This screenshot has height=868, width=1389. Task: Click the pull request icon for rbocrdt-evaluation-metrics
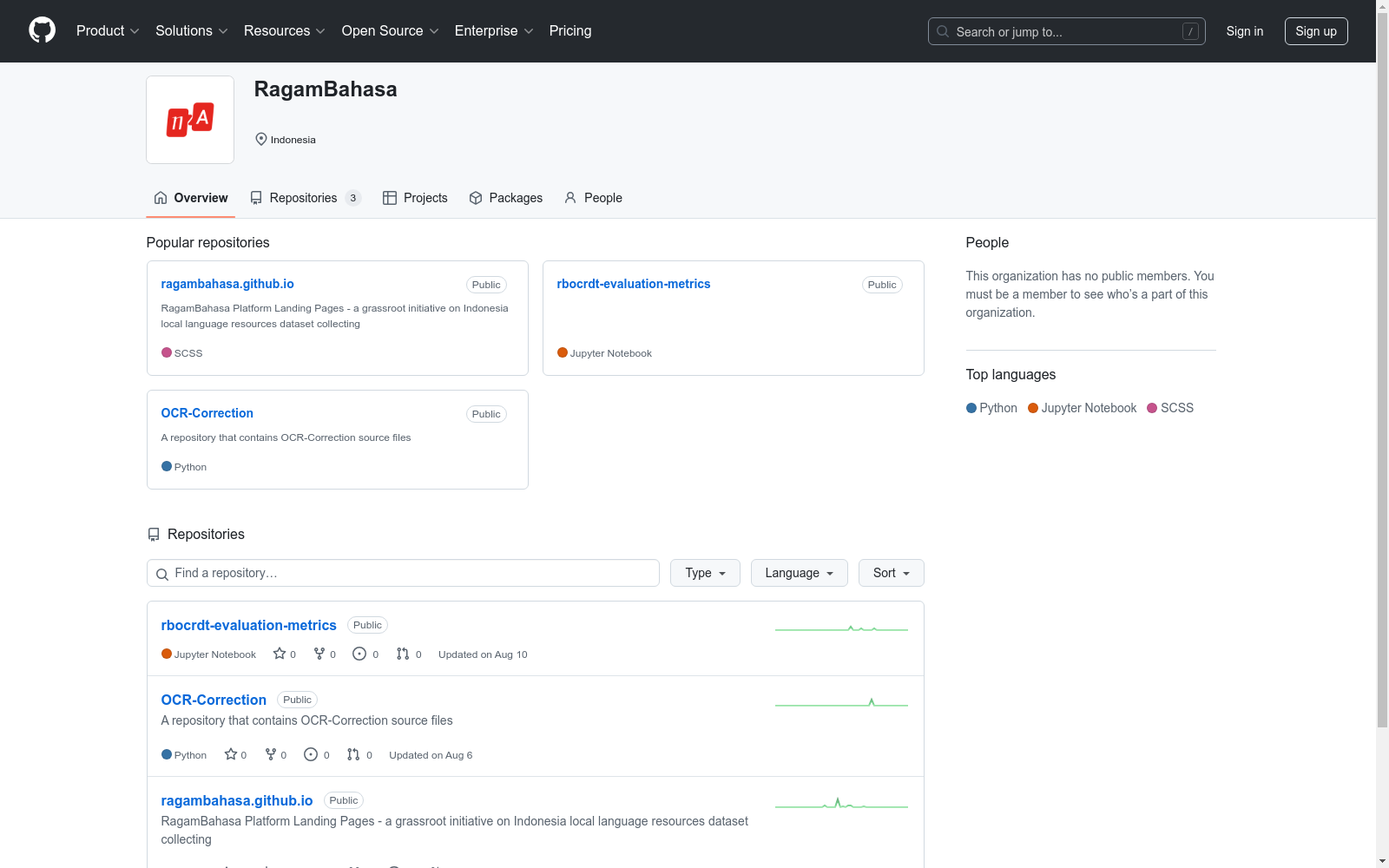403,654
